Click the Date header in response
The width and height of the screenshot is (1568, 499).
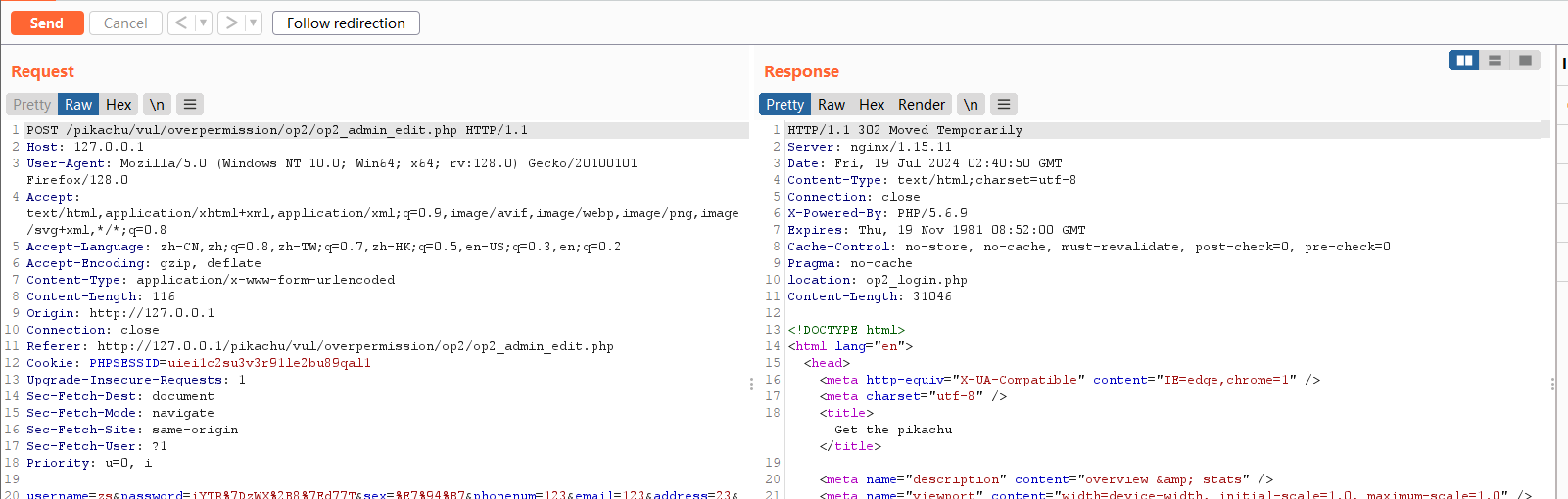[925, 163]
